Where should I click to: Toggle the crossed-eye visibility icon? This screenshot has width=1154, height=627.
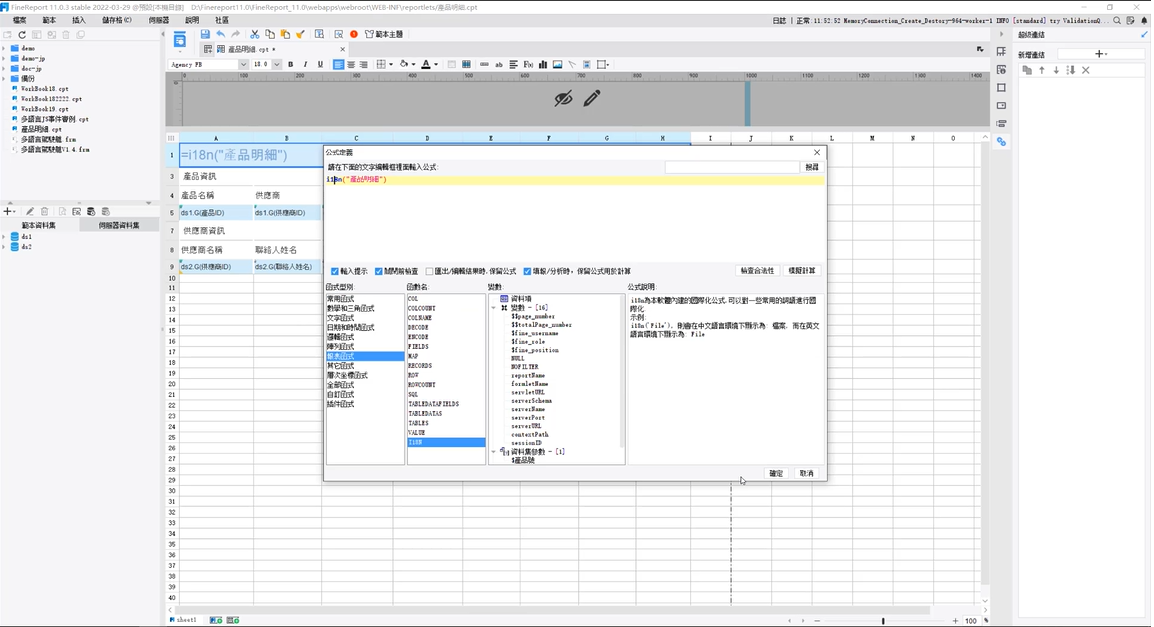point(563,98)
